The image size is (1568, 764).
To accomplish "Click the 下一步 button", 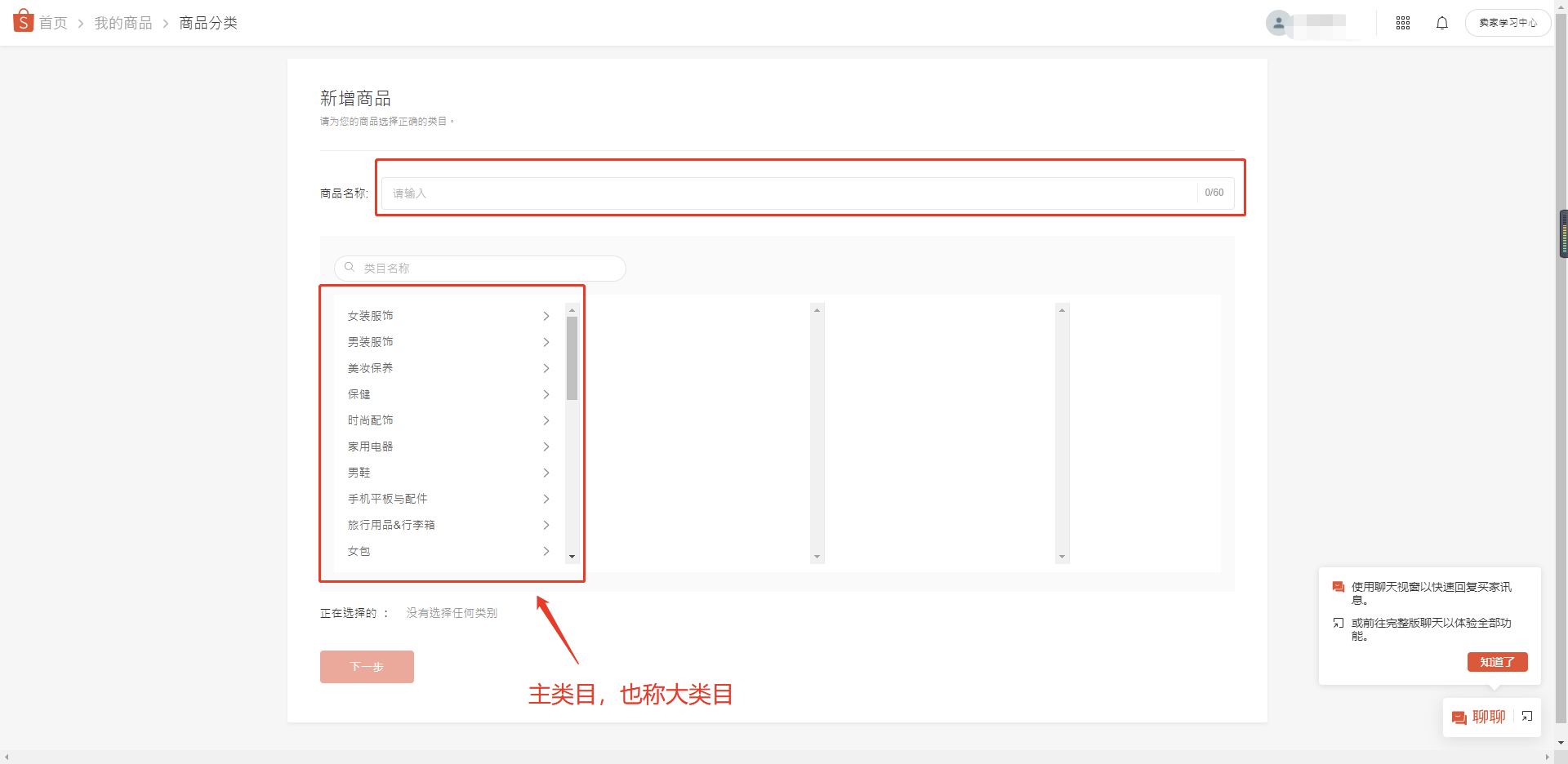I will pos(367,667).
